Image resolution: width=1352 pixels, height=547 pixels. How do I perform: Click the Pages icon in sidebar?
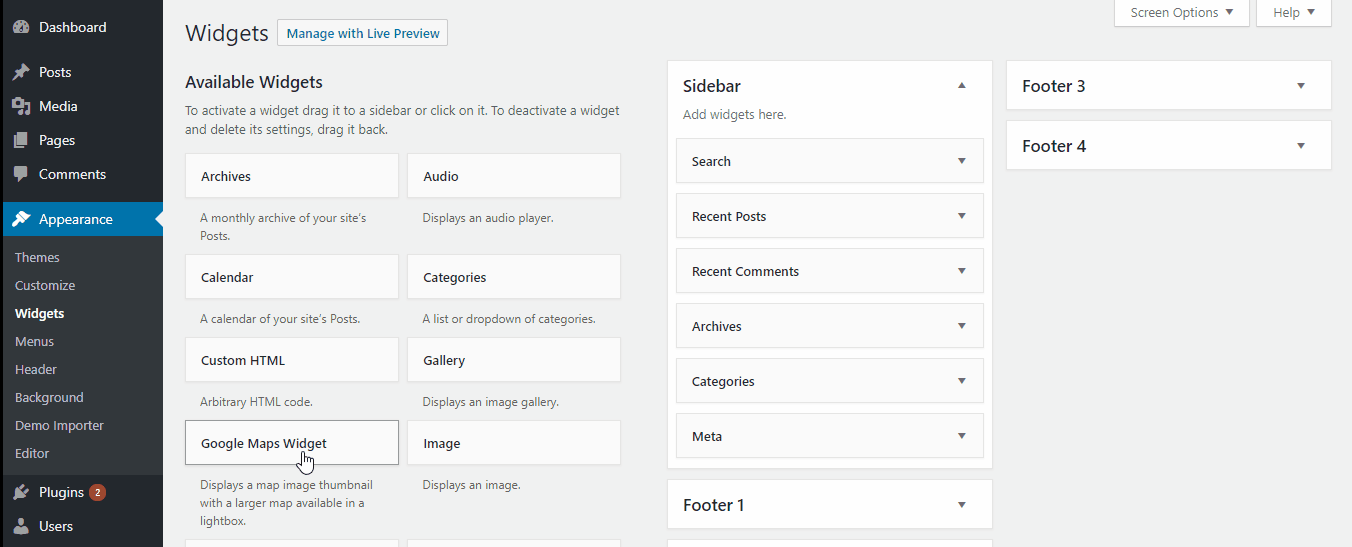tap(20, 140)
